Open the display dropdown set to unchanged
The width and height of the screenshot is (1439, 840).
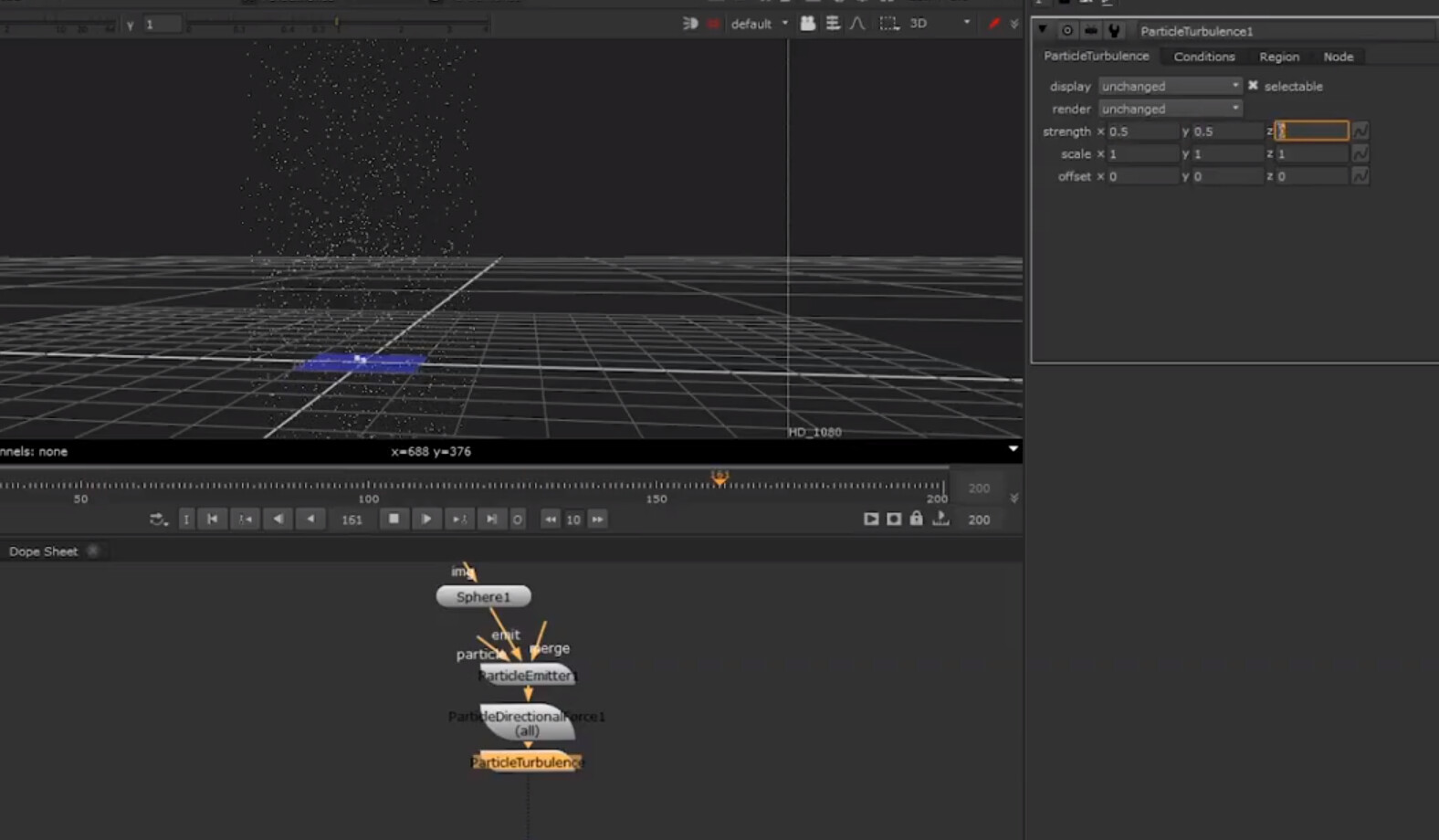click(x=1170, y=86)
